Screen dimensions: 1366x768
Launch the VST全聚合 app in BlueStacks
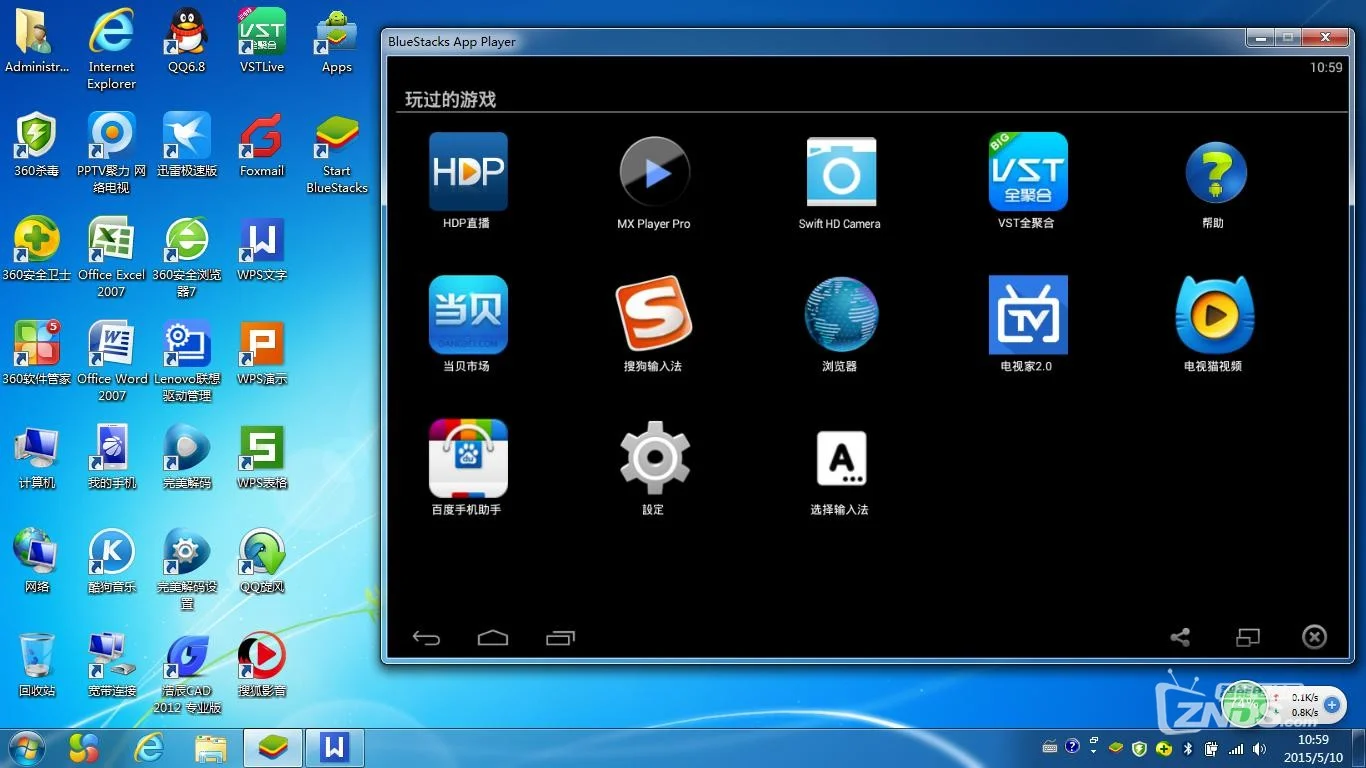tap(1027, 181)
